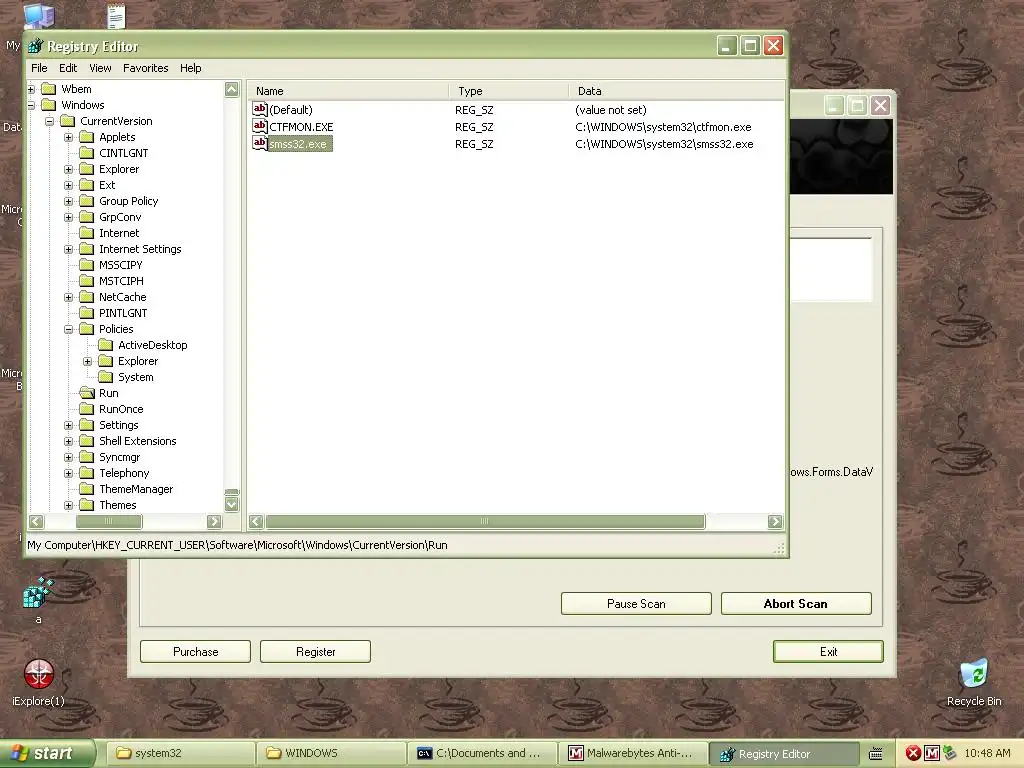The width and height of the screenshot is (1024, 768).
Task: Click the ActiveDesktop folder icon
Action: coord(106,345)
